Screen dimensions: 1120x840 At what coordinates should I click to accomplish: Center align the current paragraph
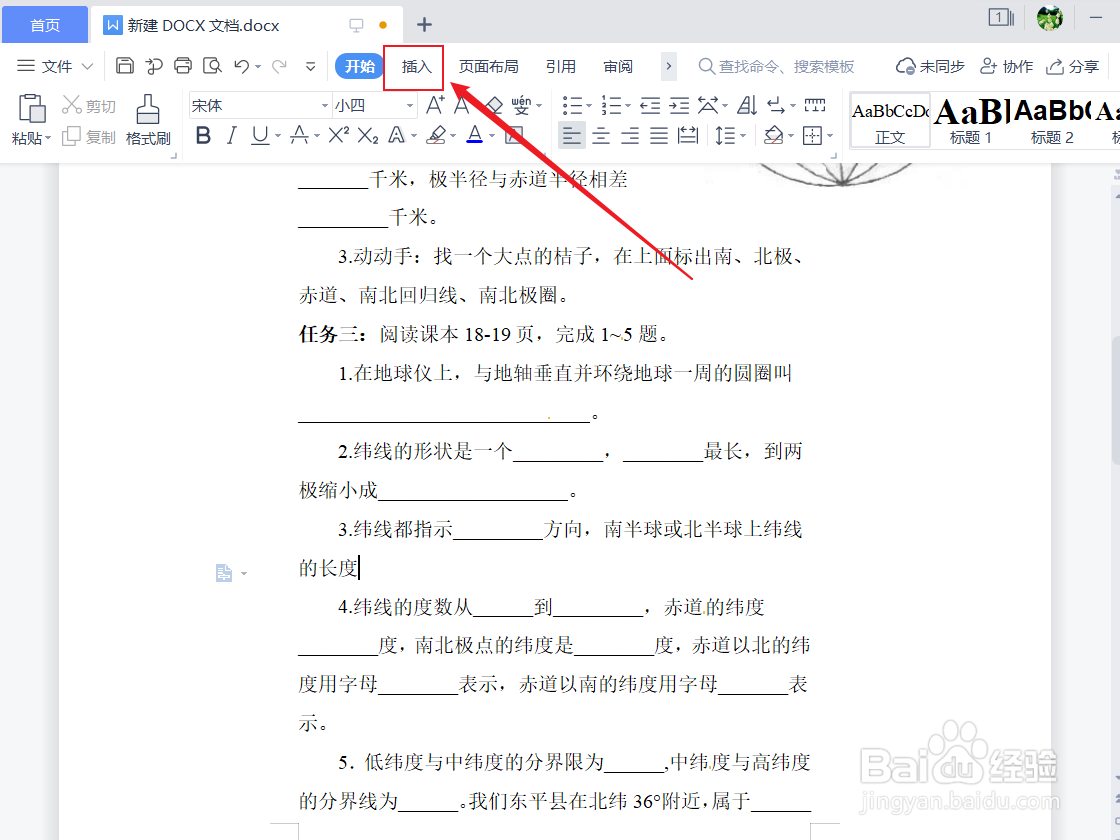point(600,135)
